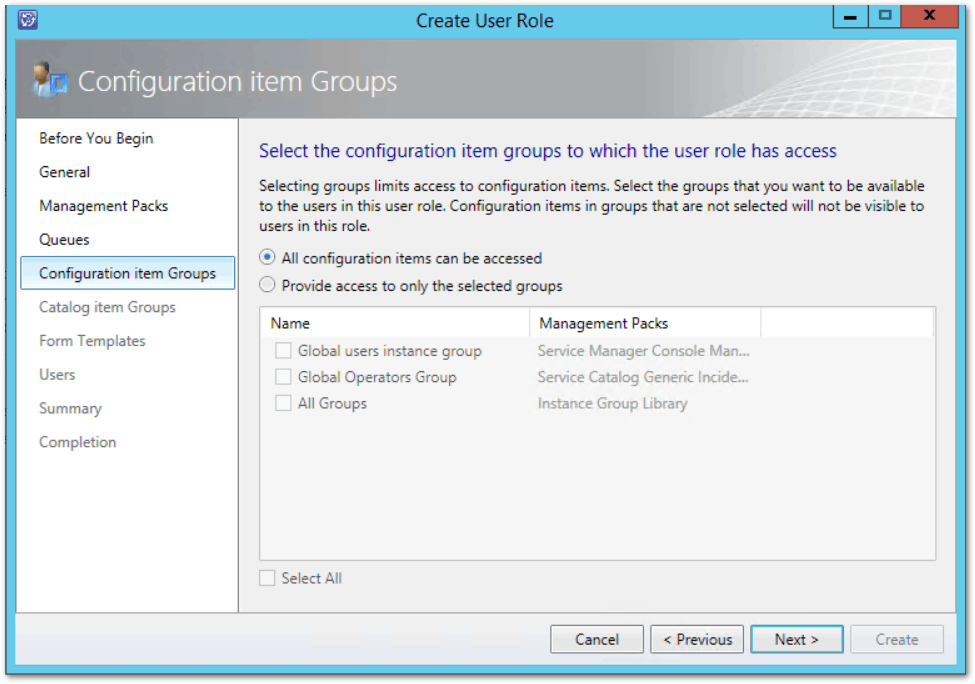
Task: Open the Queues wizard step
Action: (65, 240)
